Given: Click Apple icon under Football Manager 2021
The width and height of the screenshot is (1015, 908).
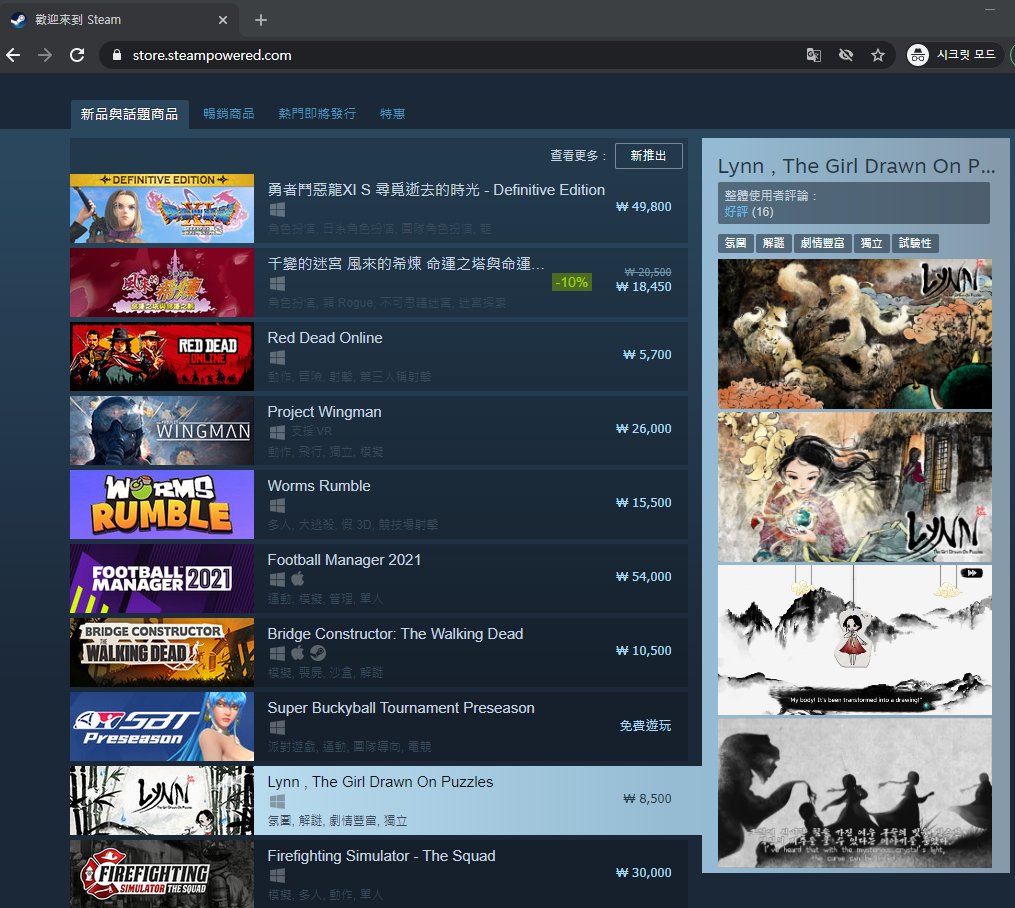Looking at the screenshot, I should pos(297,579).
